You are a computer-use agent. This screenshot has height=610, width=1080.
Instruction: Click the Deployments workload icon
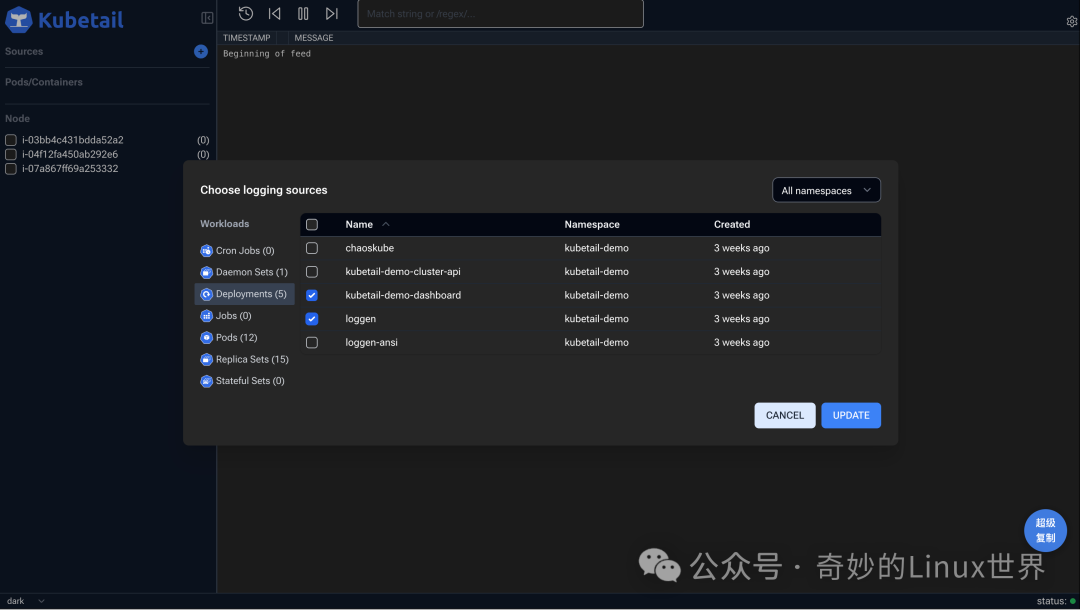pyautogui.click(x=207, y=294)
